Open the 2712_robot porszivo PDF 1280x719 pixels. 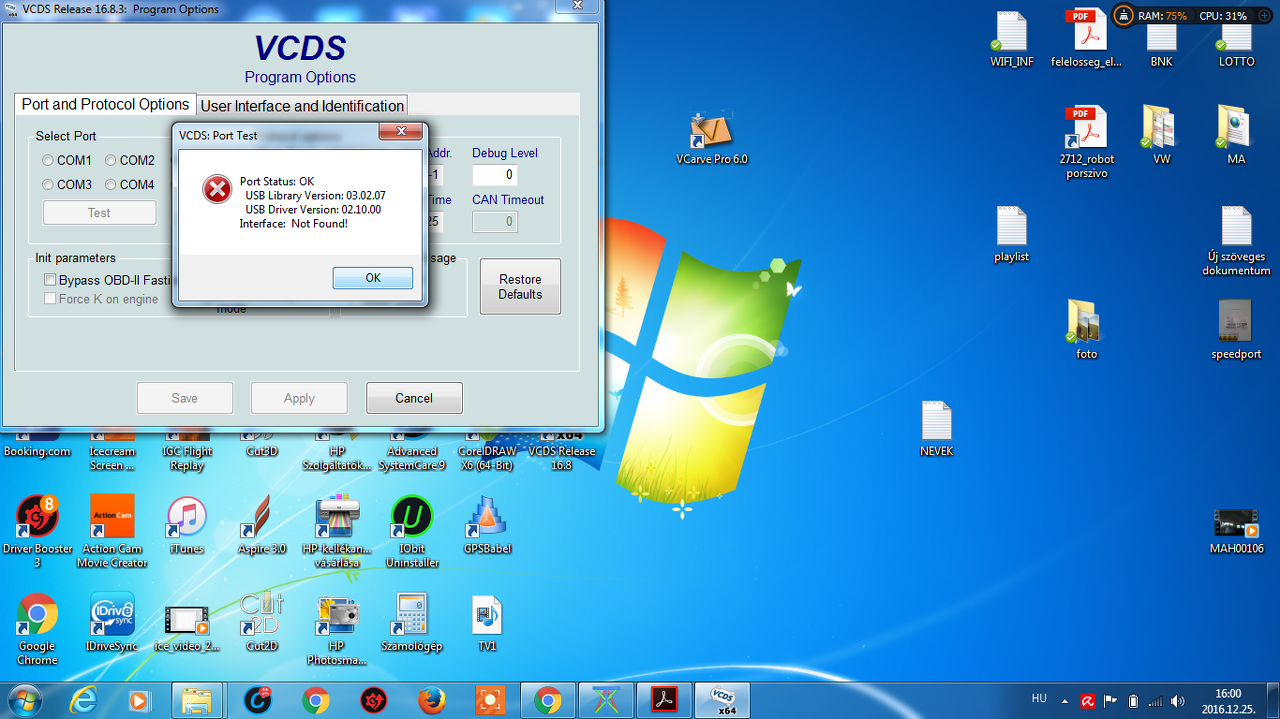pos(1086,142)
